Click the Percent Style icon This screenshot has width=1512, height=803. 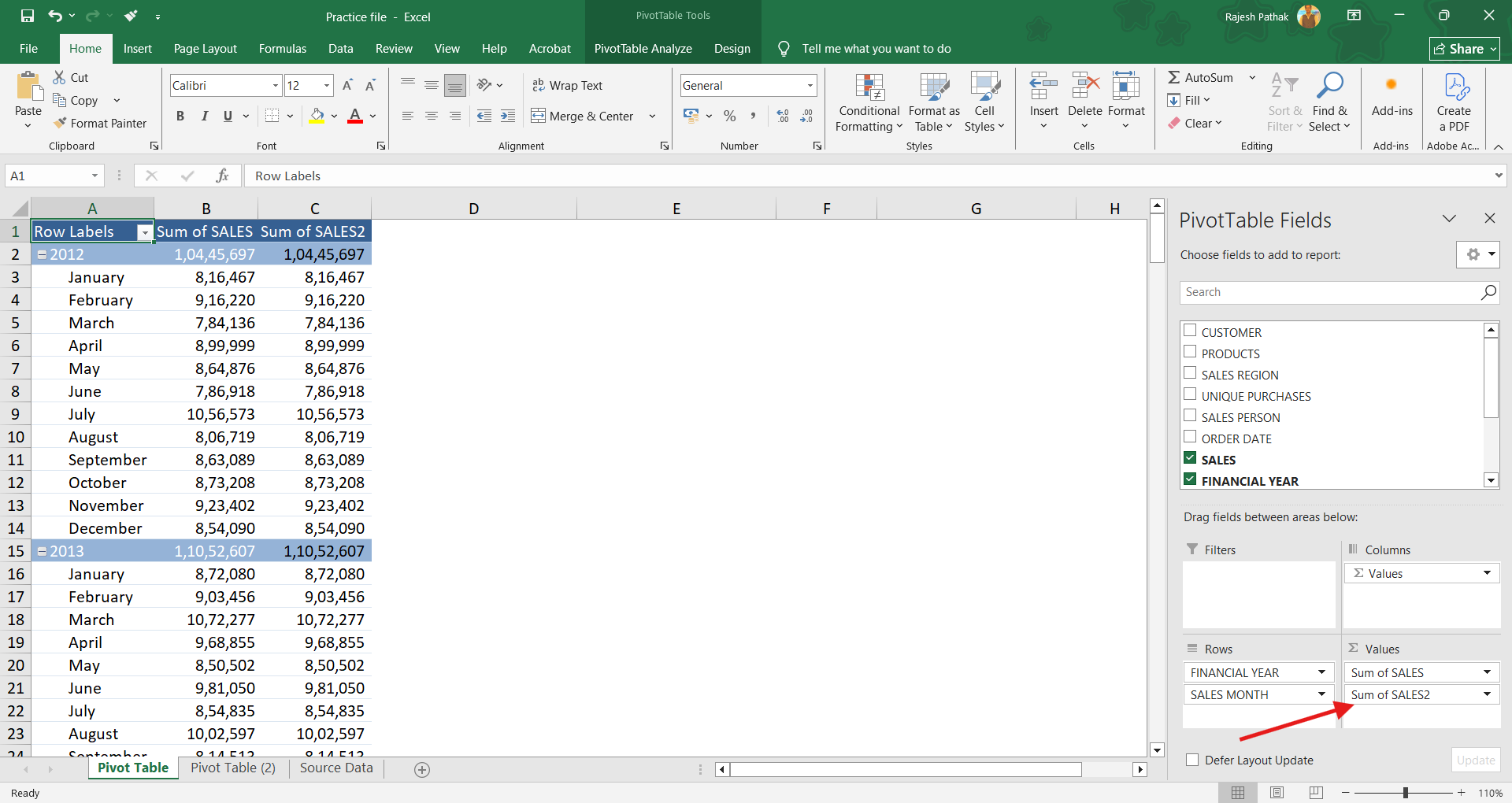point(730,116)
